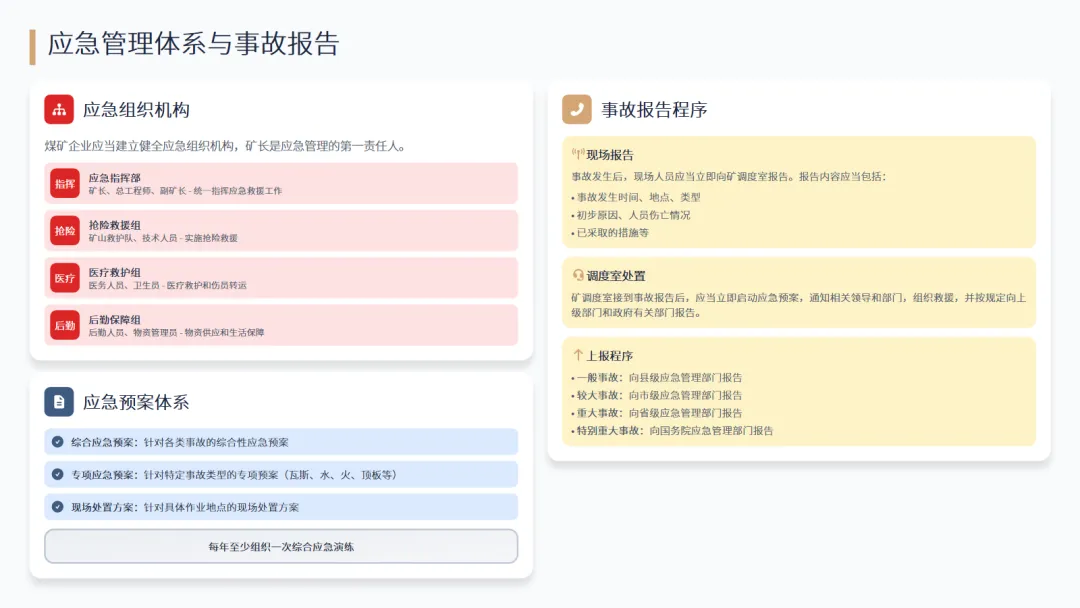Click check icon beside 综合应急预案

[x=58, y=442]
